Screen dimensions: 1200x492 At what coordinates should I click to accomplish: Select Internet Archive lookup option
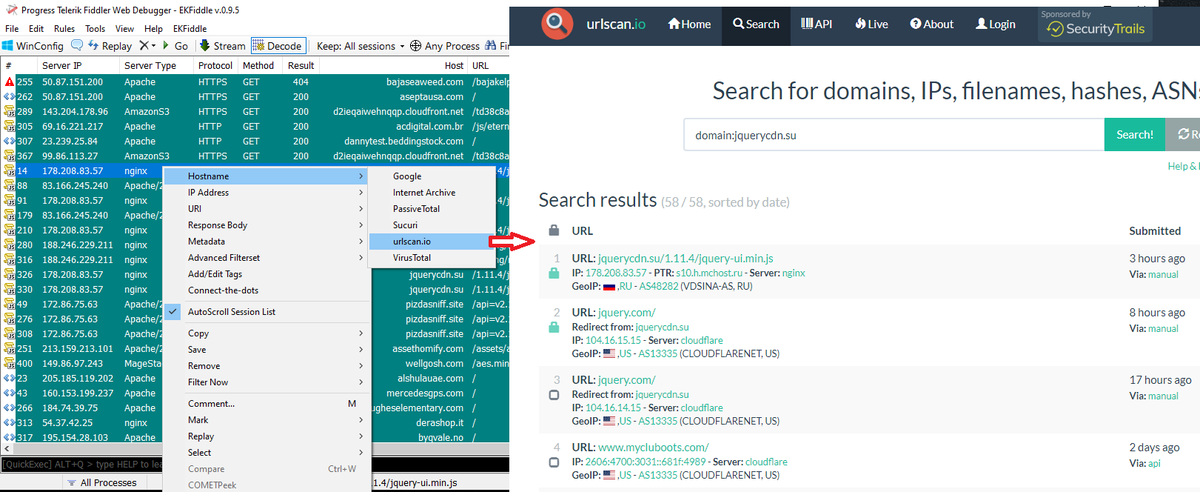pos(432,192)
